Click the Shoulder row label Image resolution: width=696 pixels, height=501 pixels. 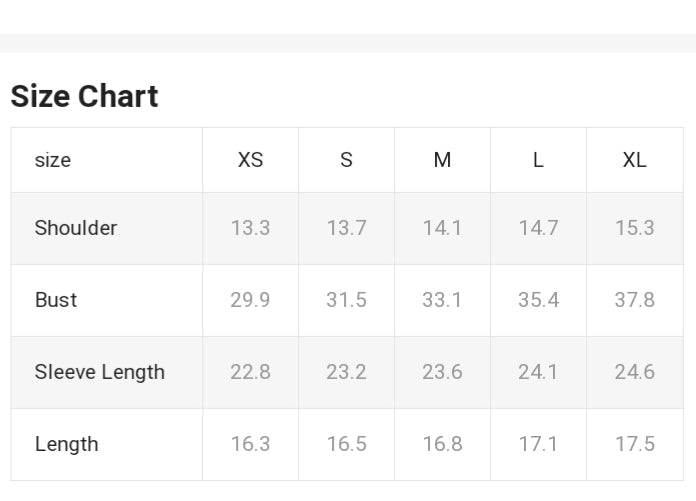click(76, 228)
